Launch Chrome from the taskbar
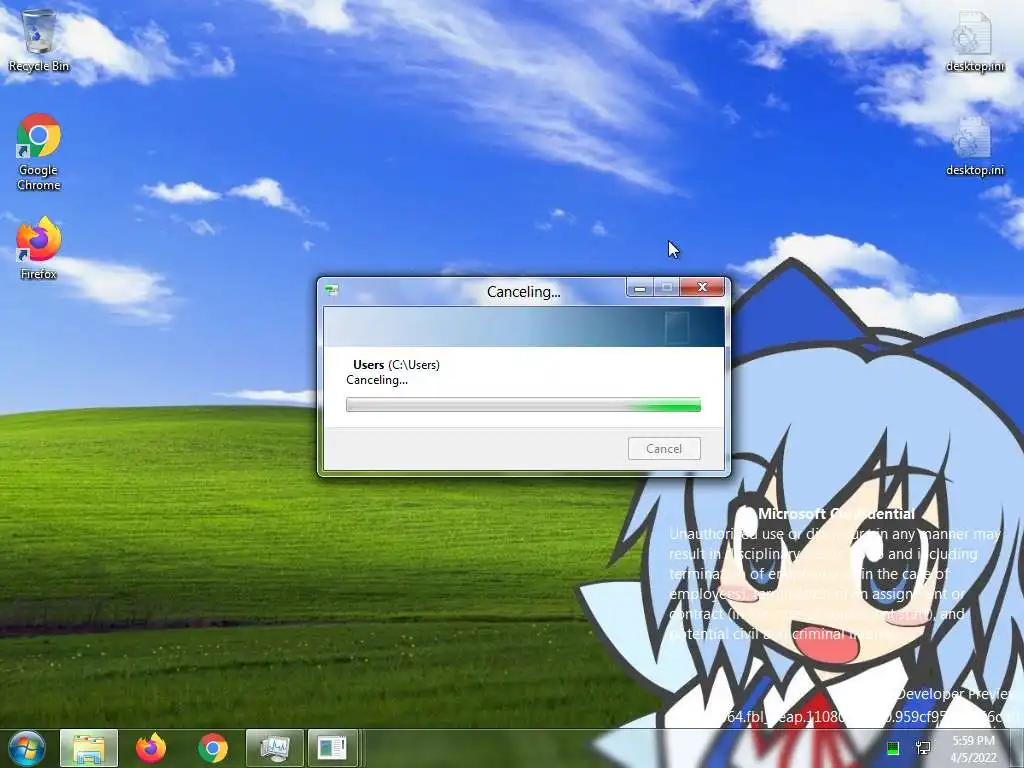 pos(213,748)
